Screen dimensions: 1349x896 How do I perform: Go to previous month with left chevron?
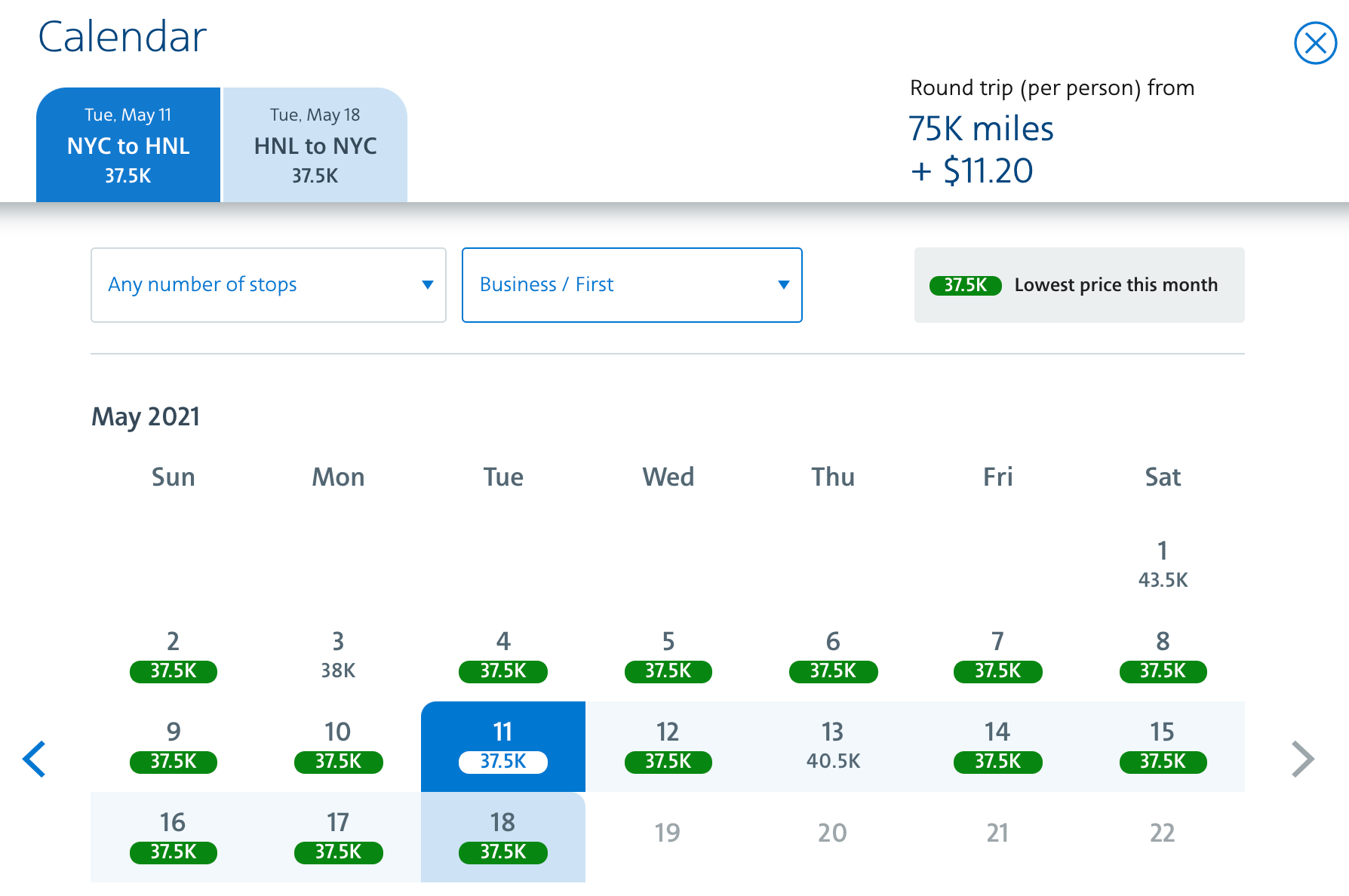tap(35, 759)
